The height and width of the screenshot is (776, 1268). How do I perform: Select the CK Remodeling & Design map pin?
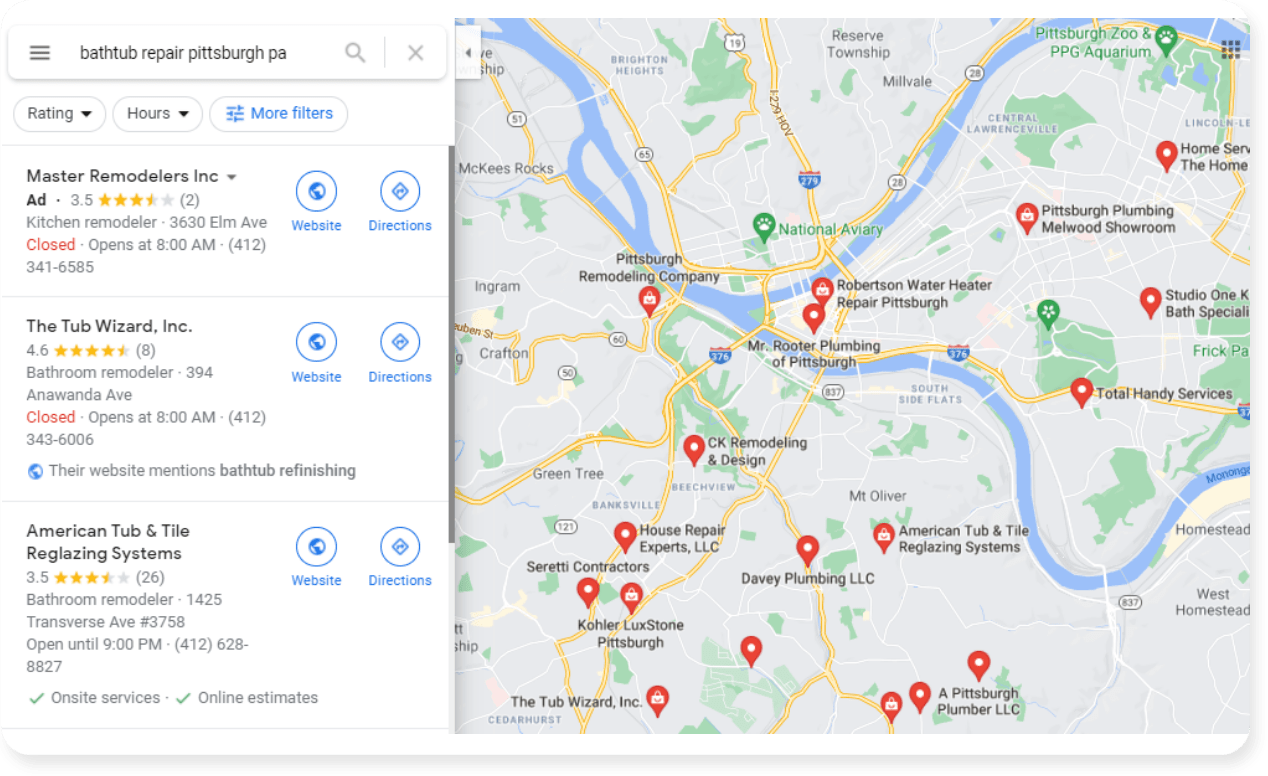[x=694, y=449]
